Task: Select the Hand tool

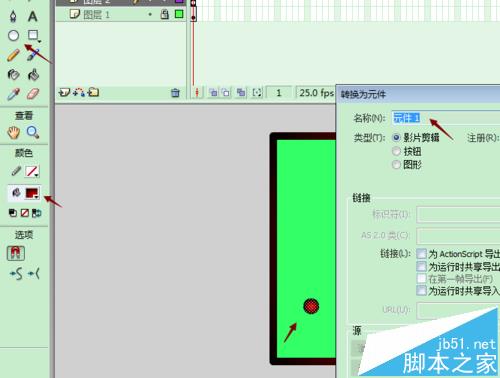Action: (x=14, y=132)
